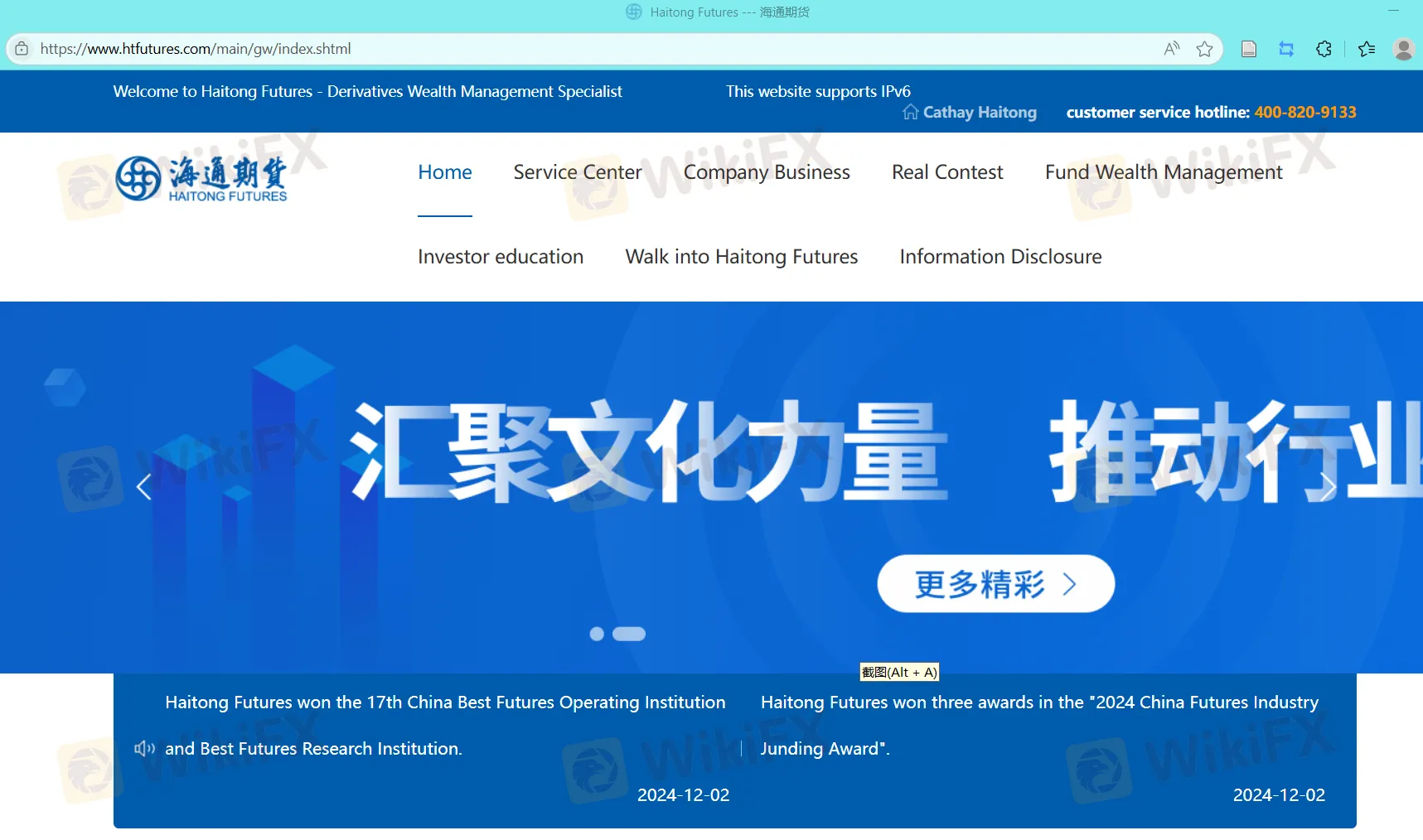Open the browser profile avatar
Screen dimensions: 1423x840
[1403, 49]
